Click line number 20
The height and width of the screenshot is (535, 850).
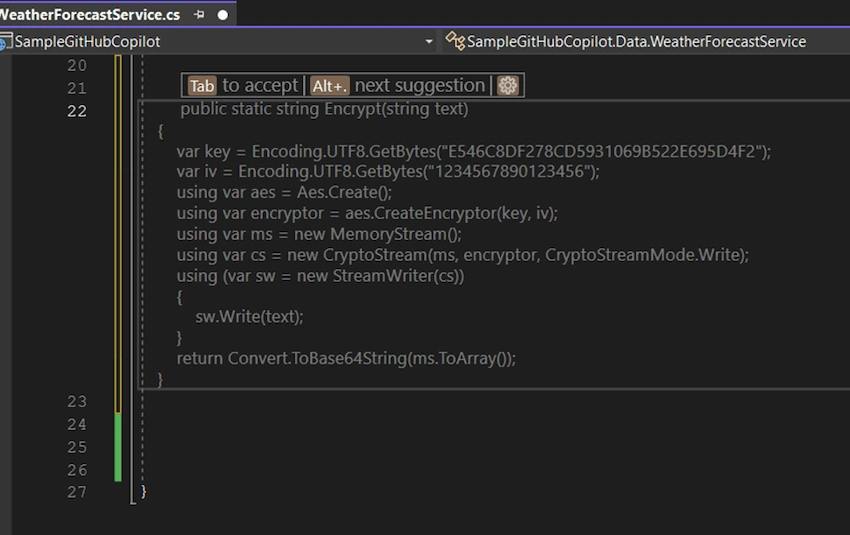click(77, 66)
